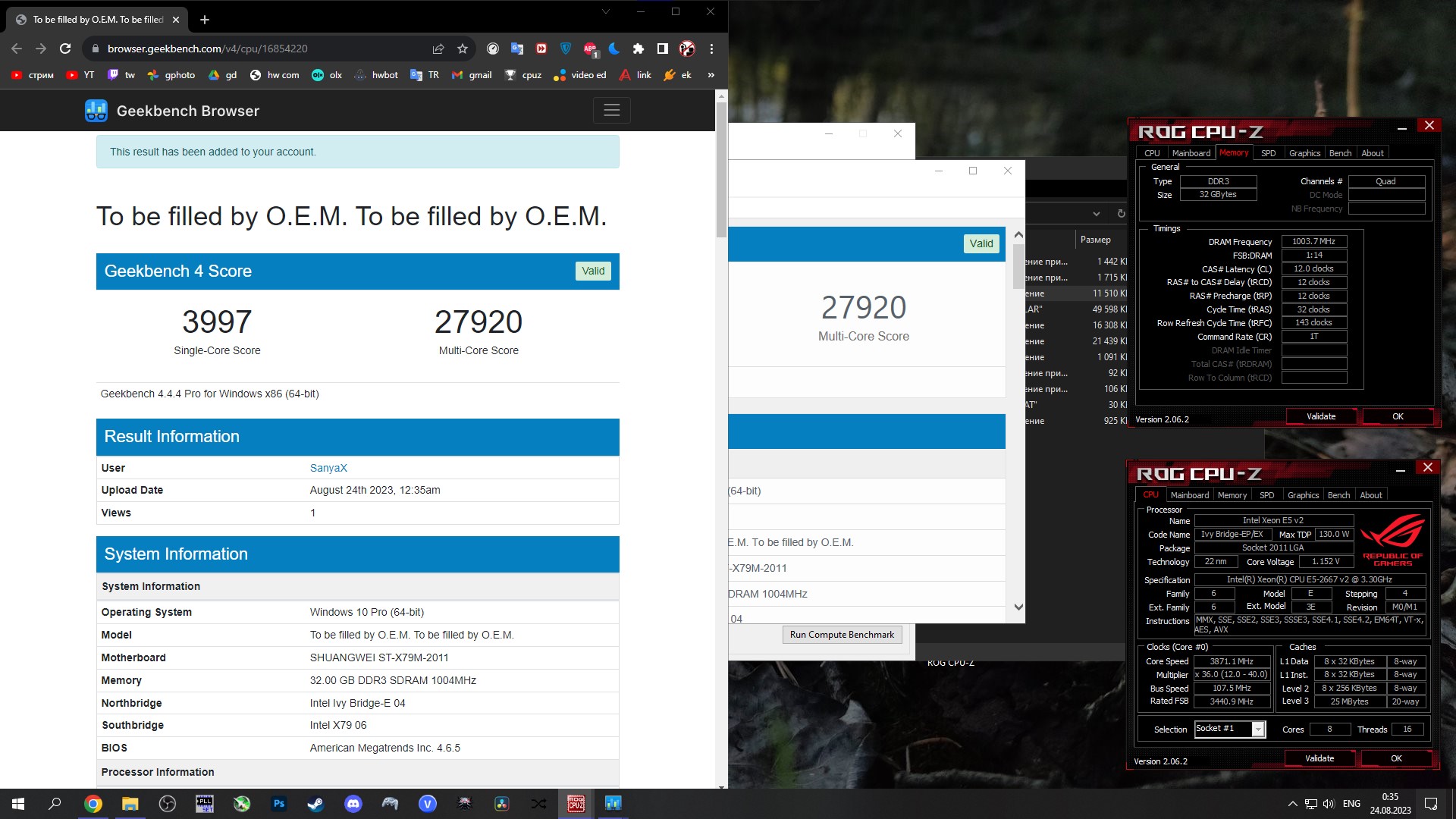Adjust volume via tray speaker icon
Screen dimensions: 1456x819
click(x=1329, y=804)
